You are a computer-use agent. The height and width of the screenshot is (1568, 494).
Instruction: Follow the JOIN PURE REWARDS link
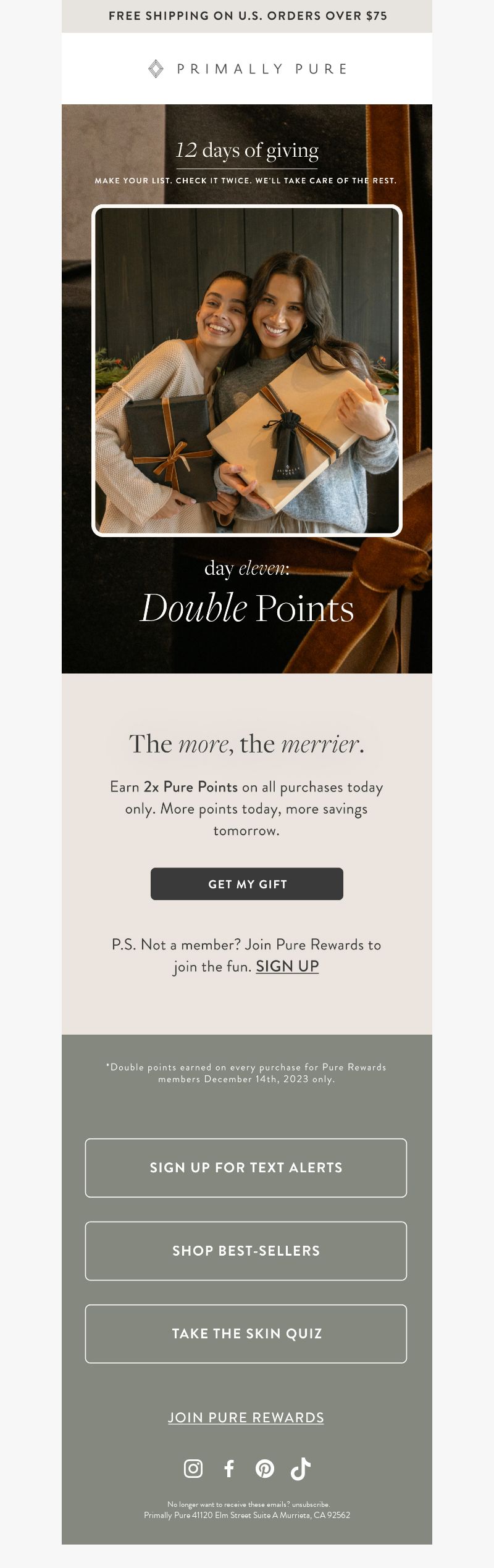tap(246, 1417)
